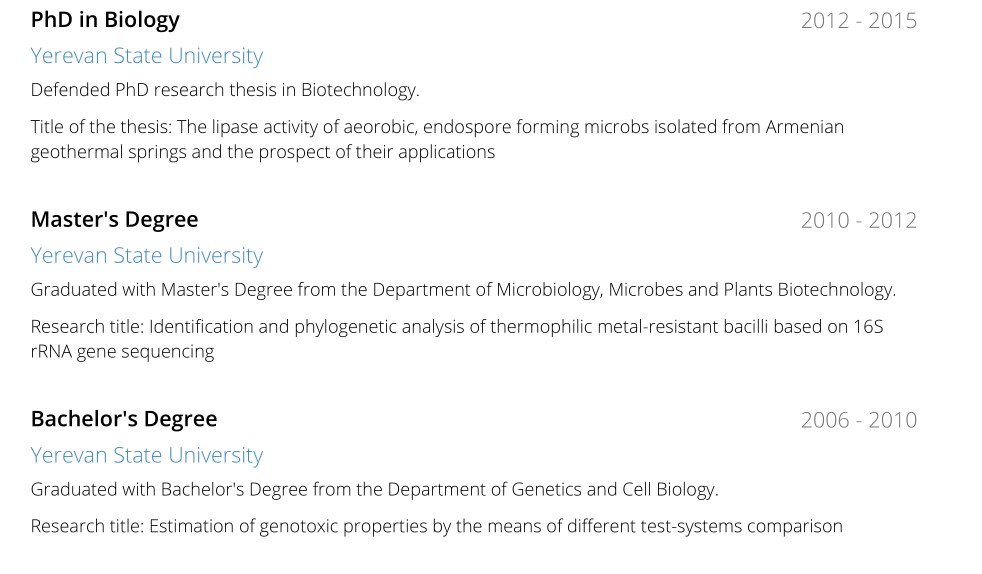Viewport: 982px width, 574px height.
Task: Open Yerevan State University link under Master's Degree
Action: [x=147, y=256]
